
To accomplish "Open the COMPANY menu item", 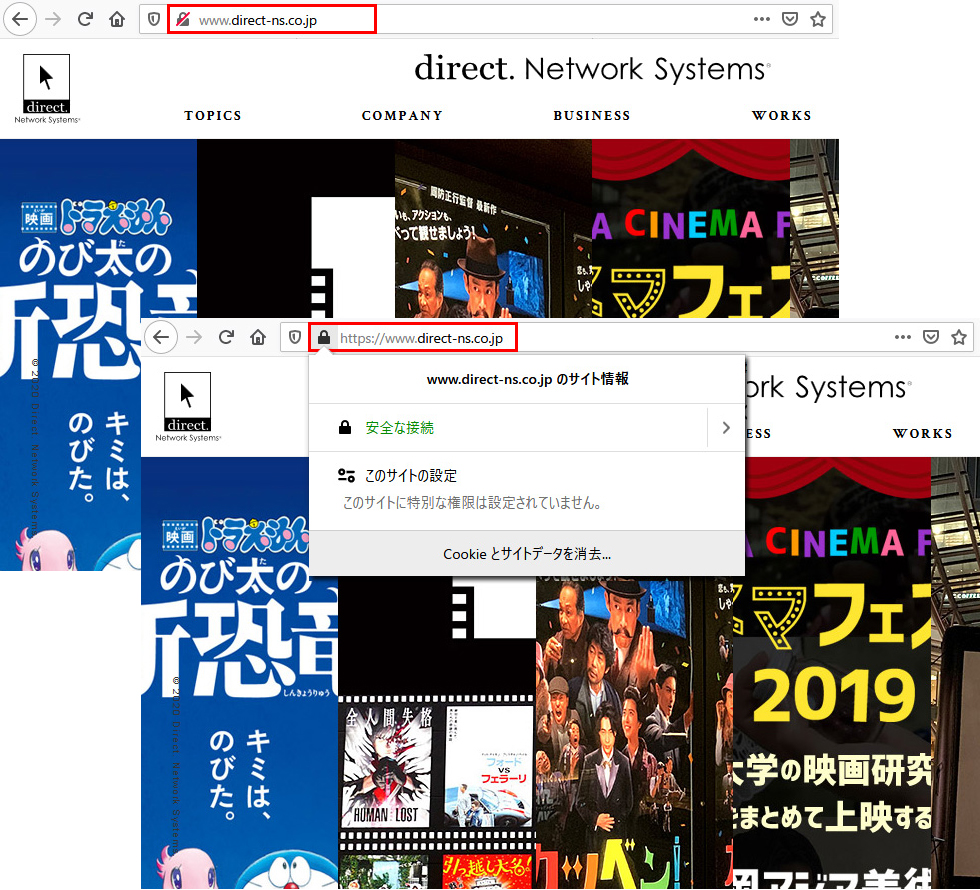I will tap(402, 116).
